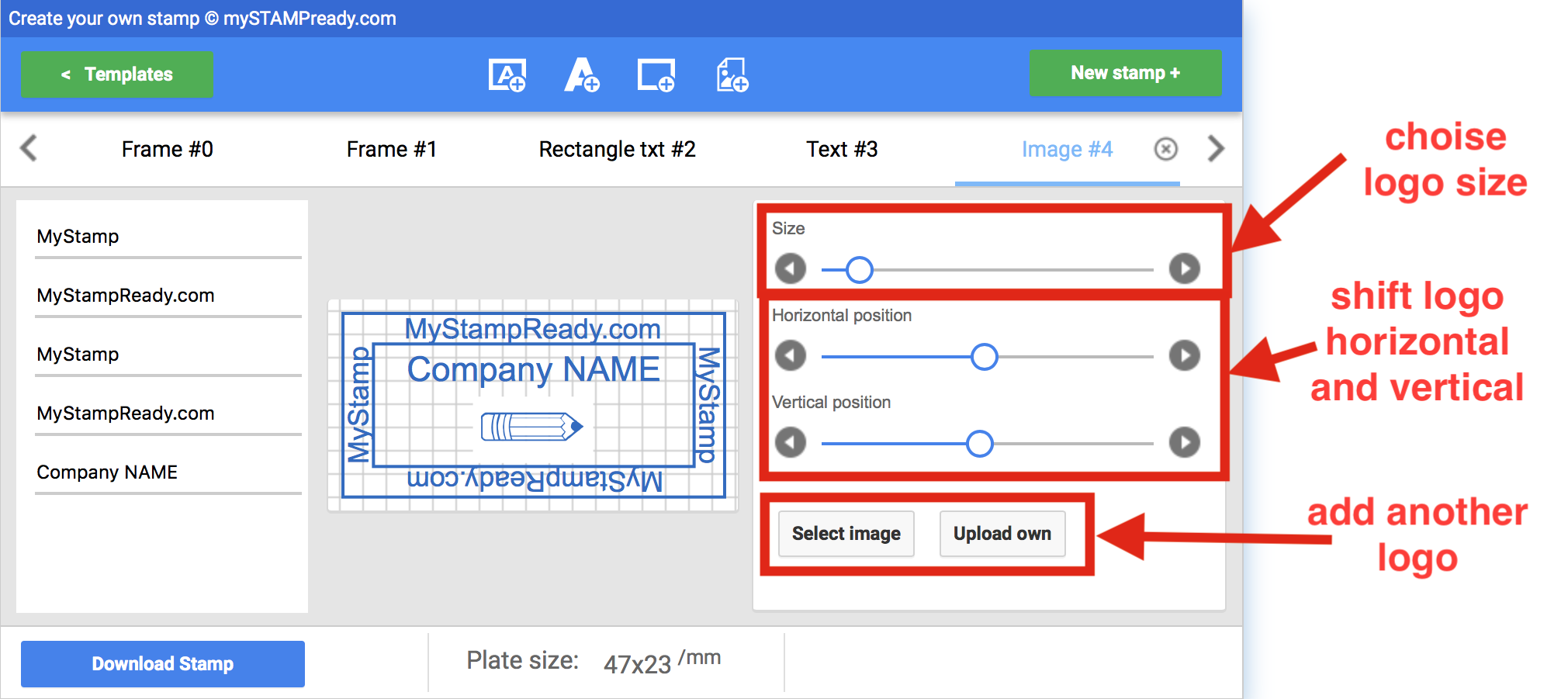Screen dimensions: 1568x699
Task: Click the second MyStamp text field
Action: point(168,355)
